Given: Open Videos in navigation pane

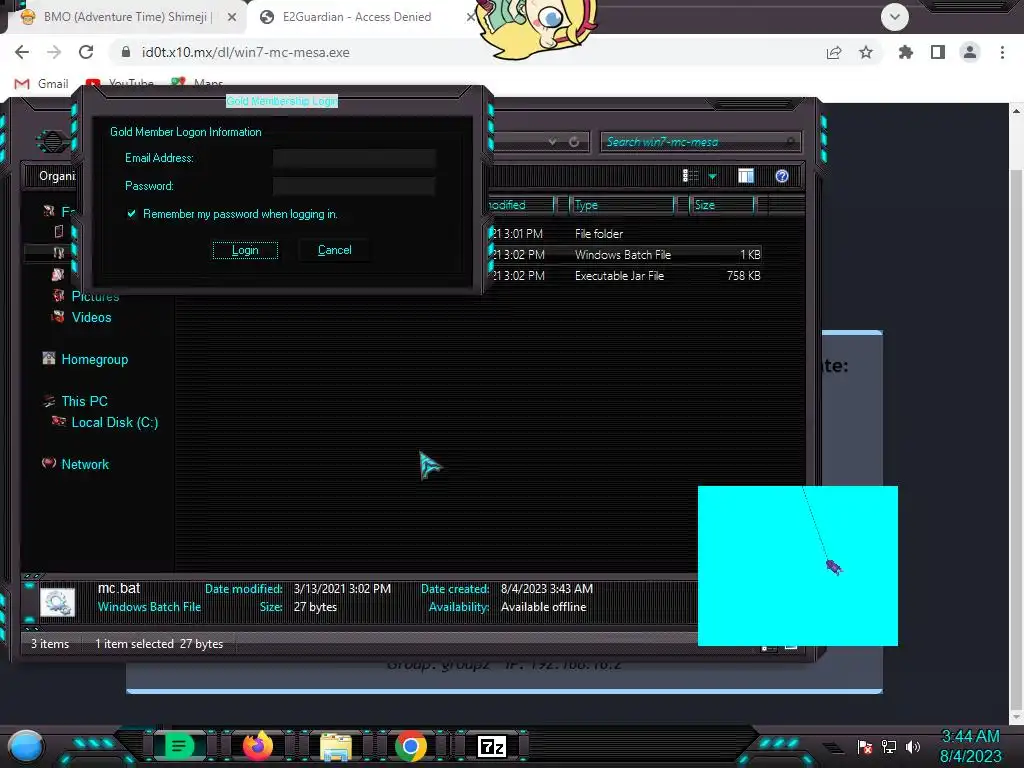Looking at the screenshot, I should pyautogui.click(x=91, y=317).
